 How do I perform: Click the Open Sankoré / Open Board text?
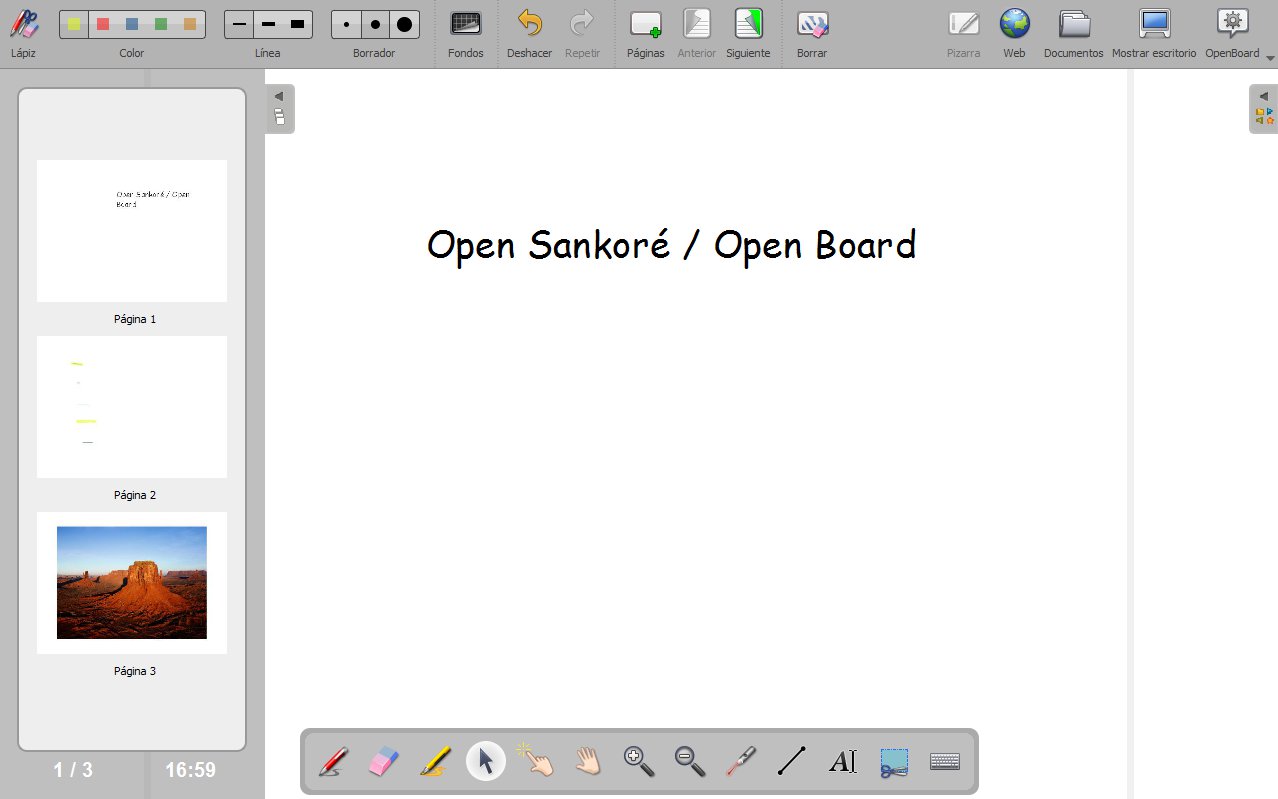click(671, 246)
